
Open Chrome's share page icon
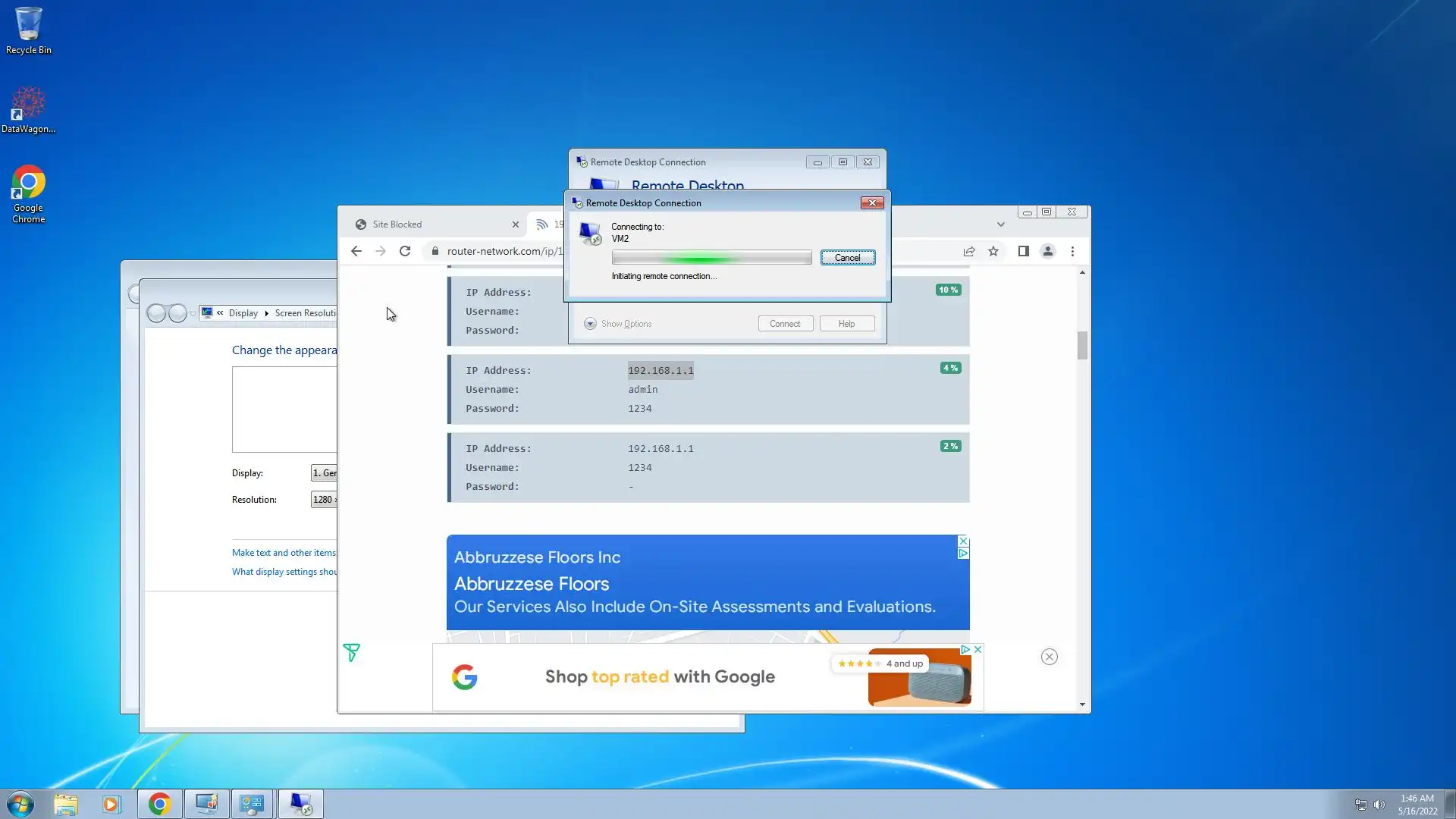tap(969, 251)
